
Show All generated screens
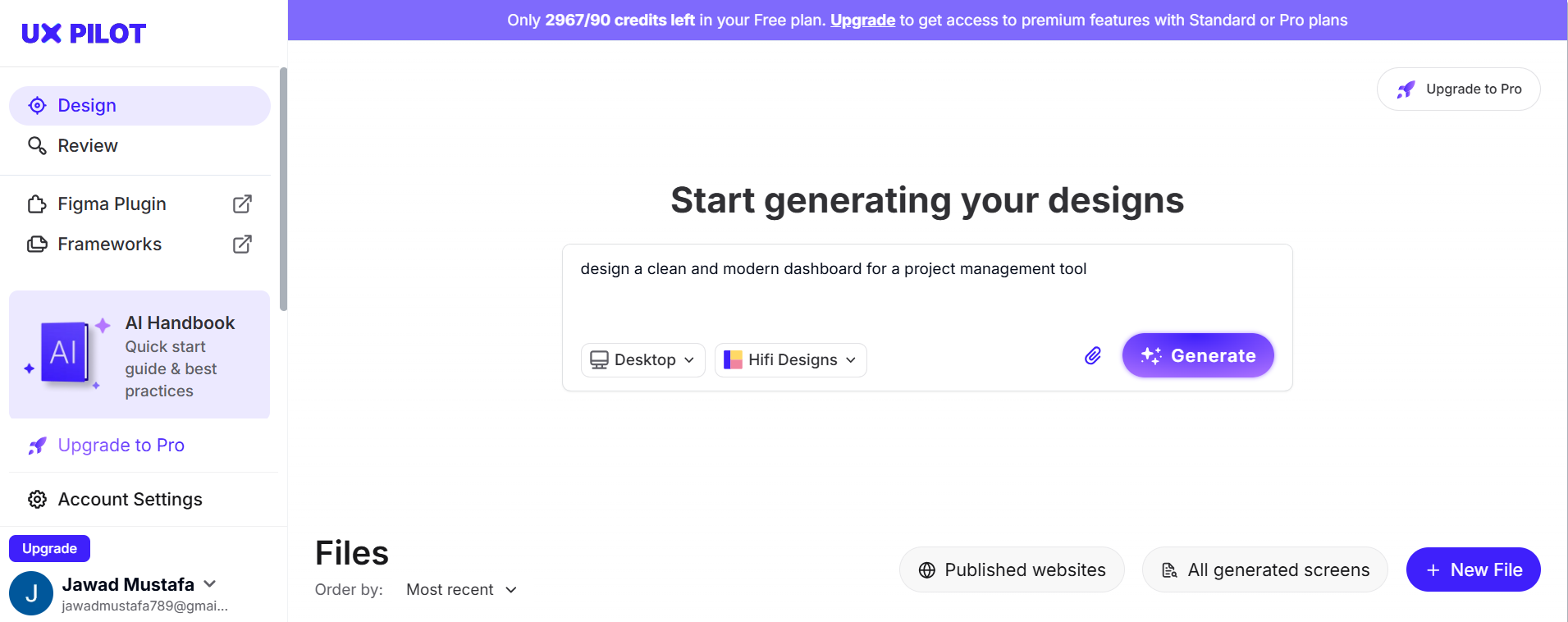click(x=1264, y=570)
